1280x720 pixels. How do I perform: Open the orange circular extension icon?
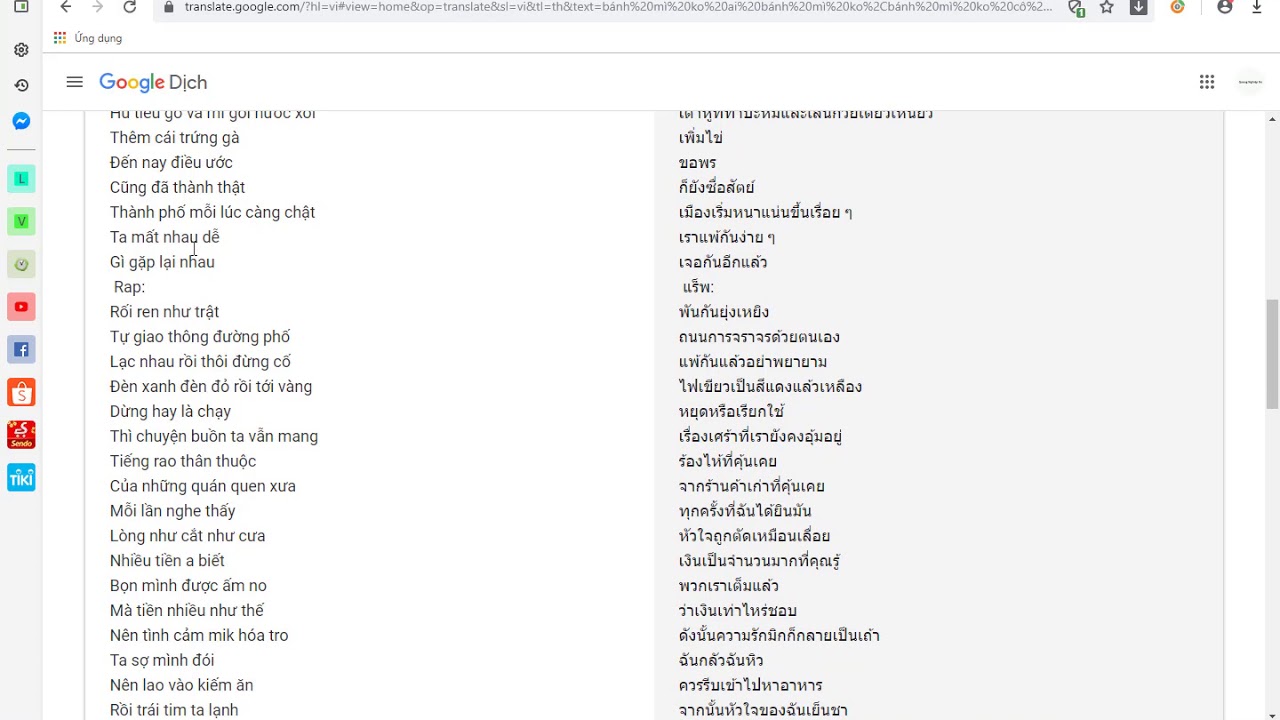click(x=1178, y=7)
